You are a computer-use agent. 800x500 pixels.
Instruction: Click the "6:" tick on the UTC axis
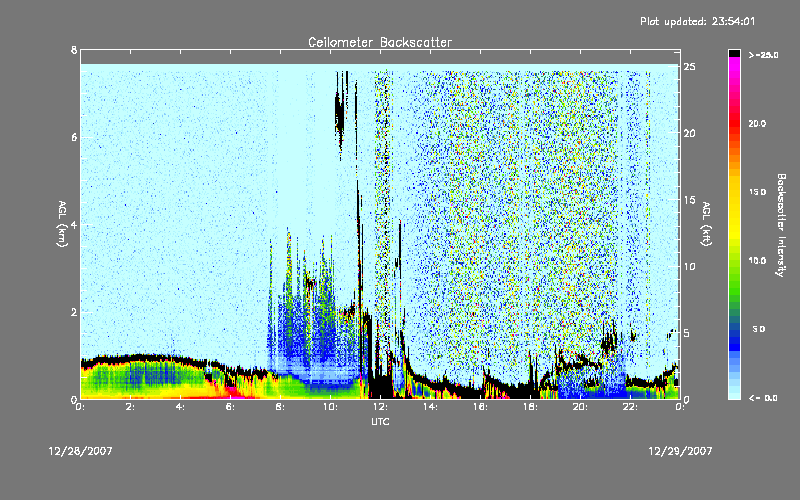[230, 407]
